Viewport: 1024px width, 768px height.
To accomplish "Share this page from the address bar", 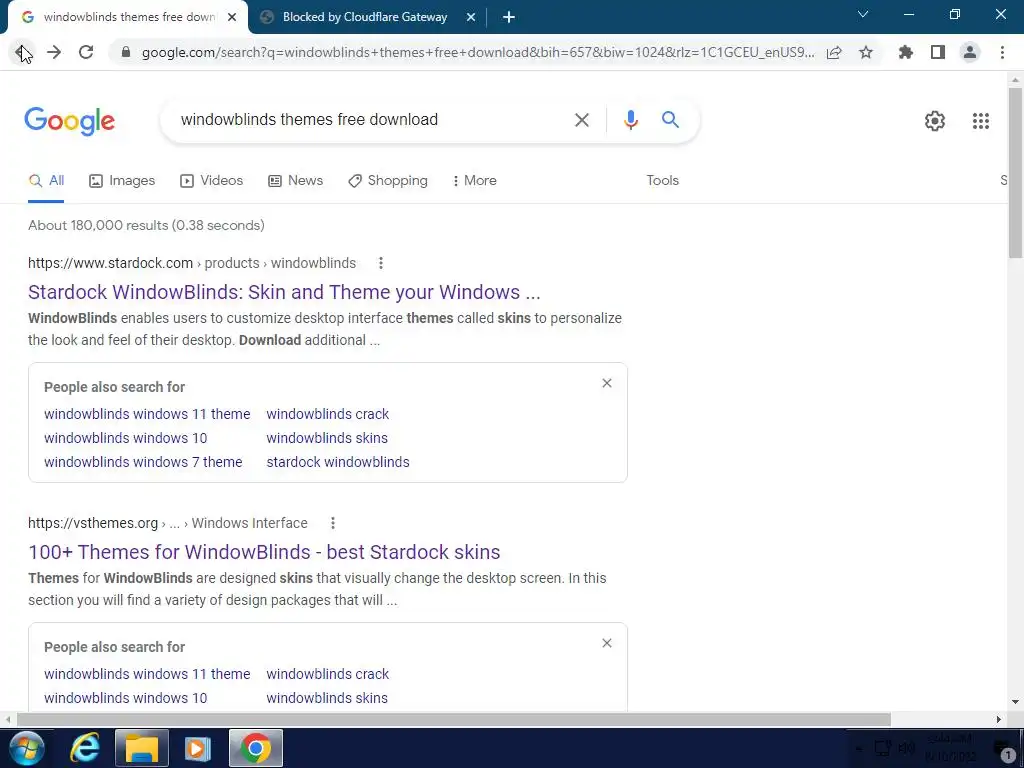I will (x=834, y=52).
